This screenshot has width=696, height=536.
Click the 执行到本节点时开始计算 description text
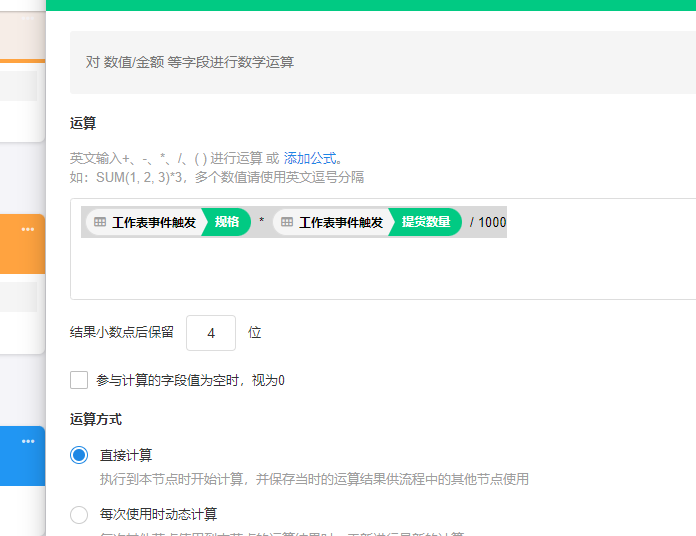pos(314,479)
